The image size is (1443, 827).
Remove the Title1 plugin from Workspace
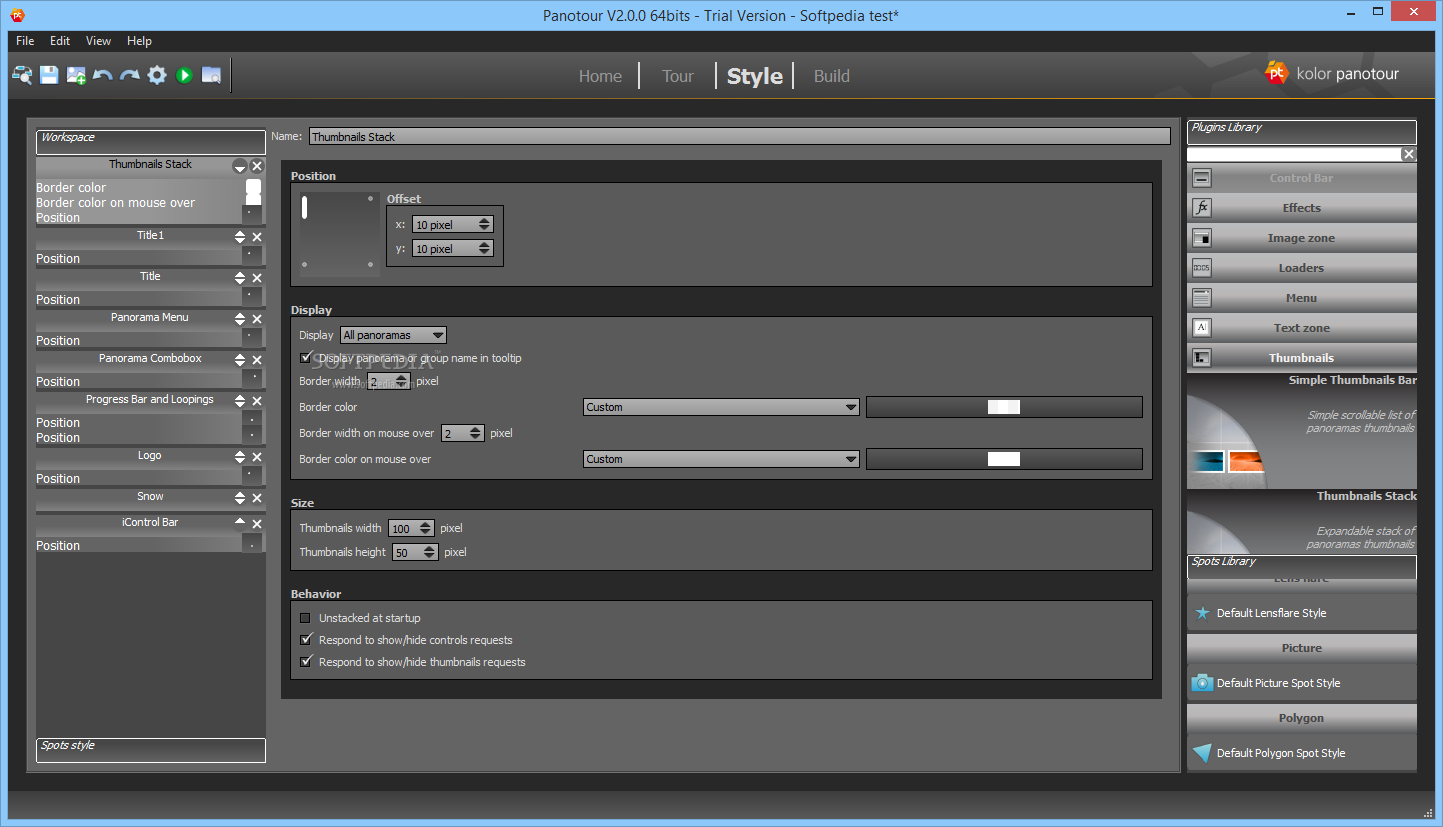coord(257,237)
